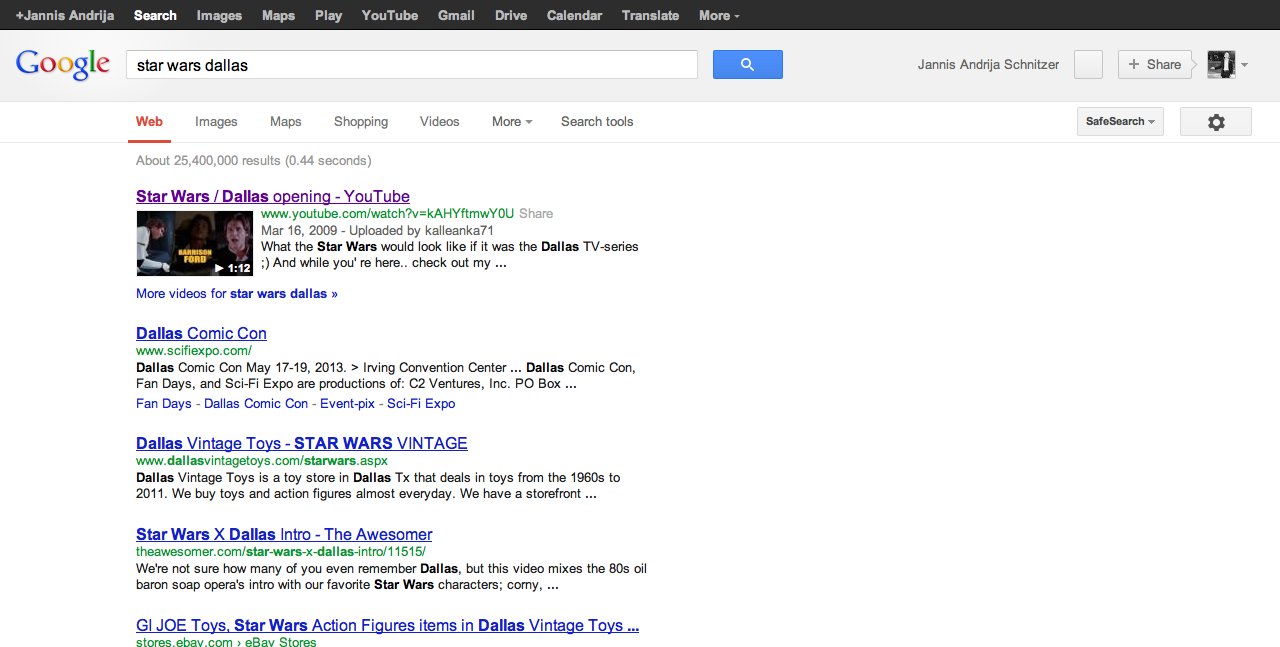Viewport: 1280px width, 647px height.
Task: Open Play in the top bar
Action: click(x=328, y=15)
